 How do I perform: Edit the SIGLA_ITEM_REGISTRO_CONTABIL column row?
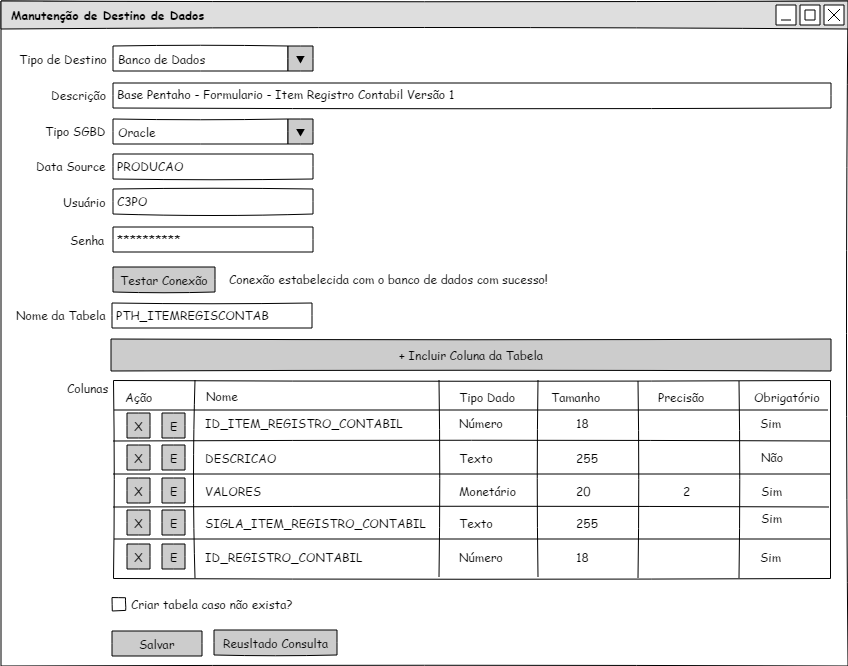click(173, 524)
